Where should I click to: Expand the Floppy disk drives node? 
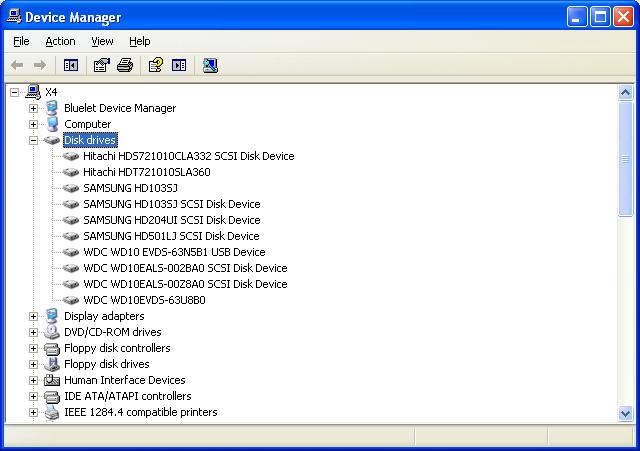(33, 364)
